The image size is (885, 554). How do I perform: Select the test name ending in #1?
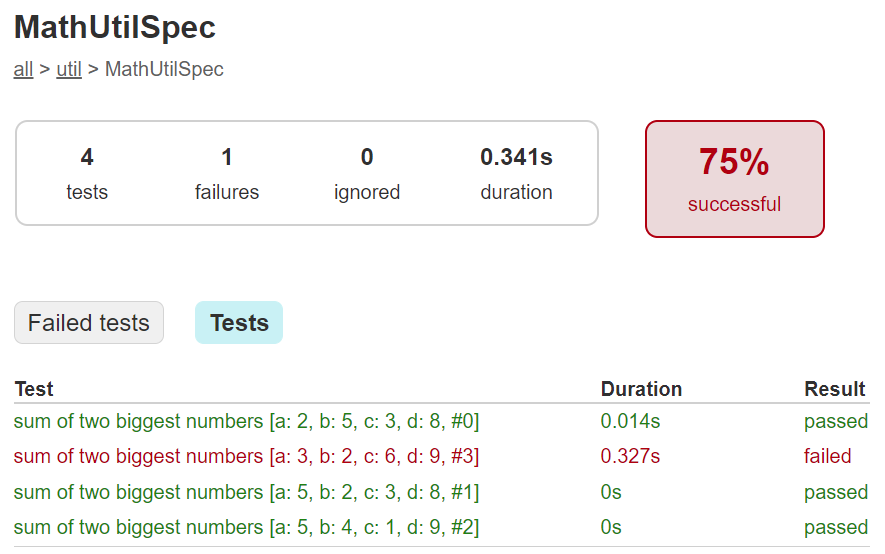point(246,492)
